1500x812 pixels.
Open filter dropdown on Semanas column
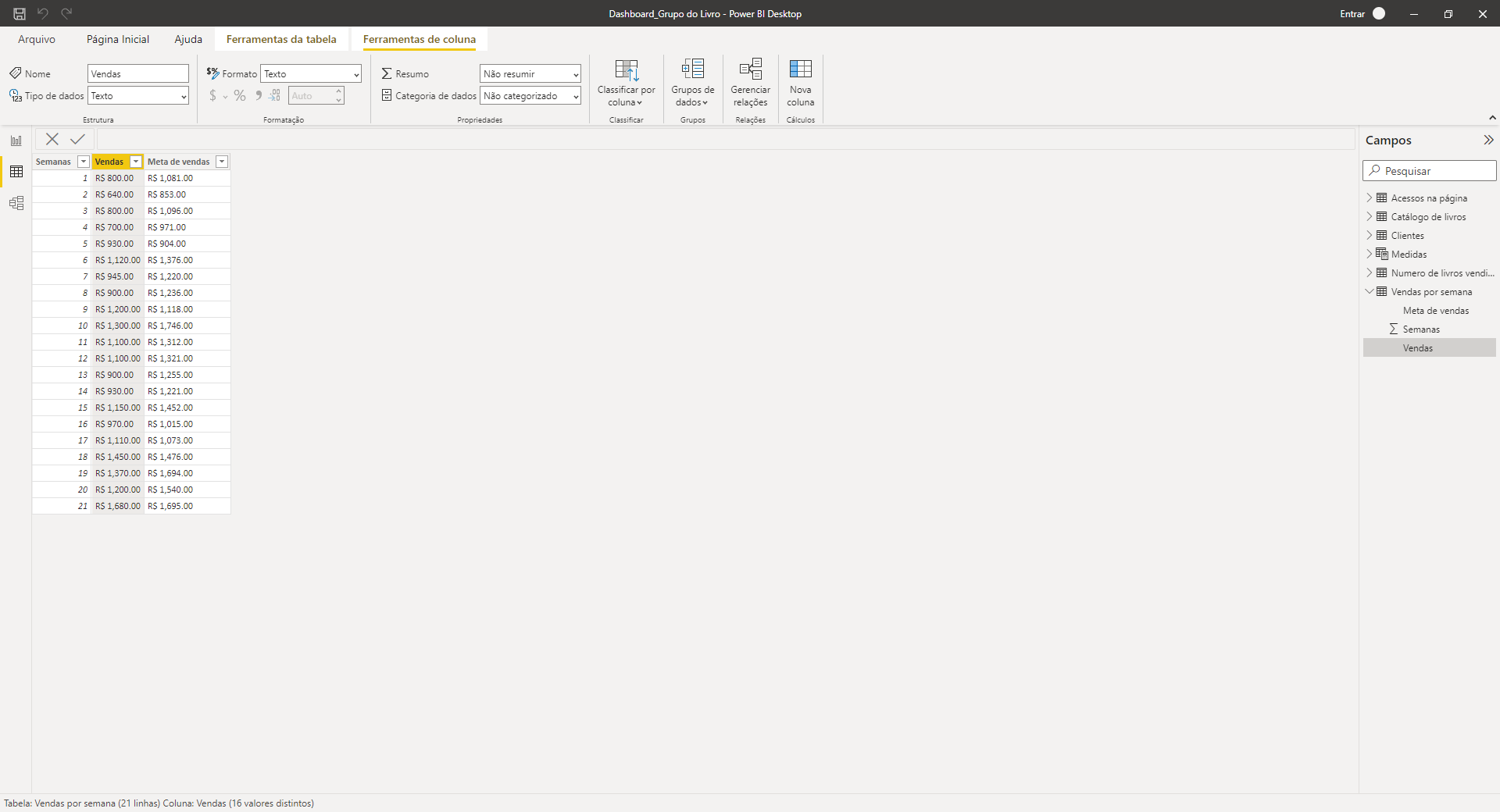[x=84, y=162]
